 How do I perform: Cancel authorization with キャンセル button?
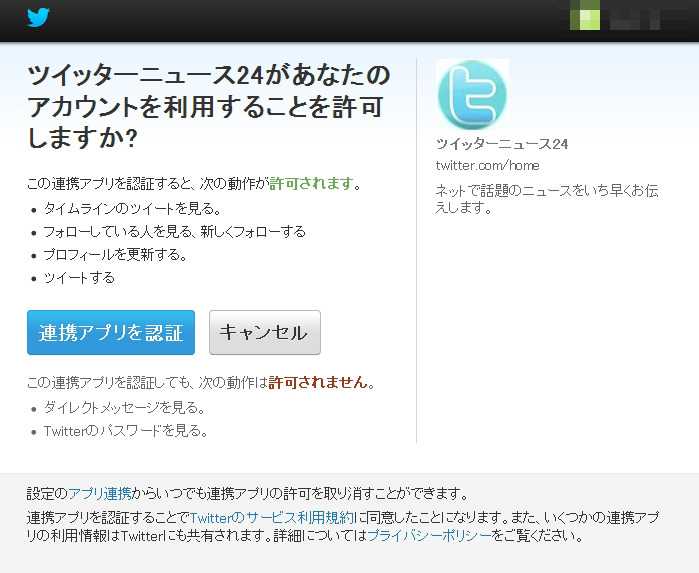click(x=265, y=333)
